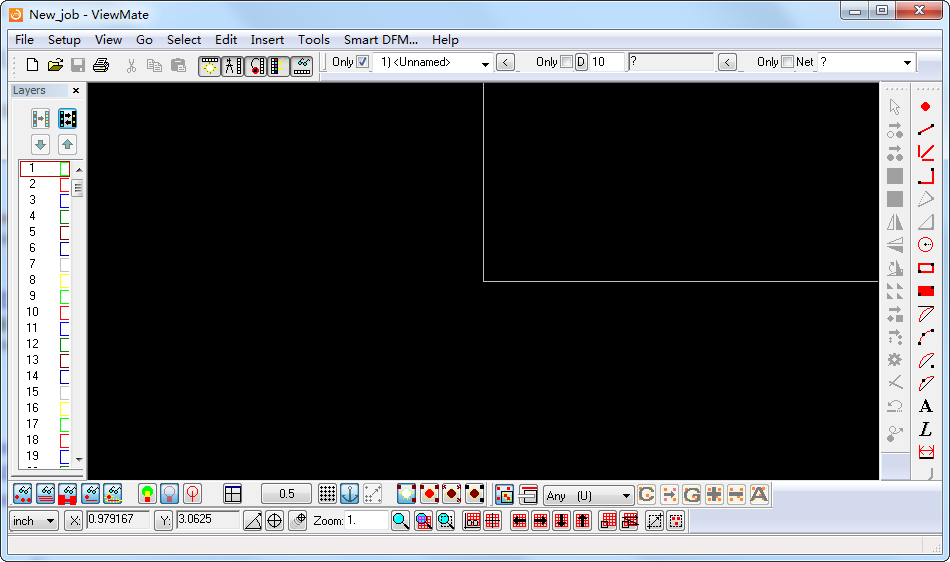Close the Layers panel
Screen dimensions: 950x562
click(76, 91)
